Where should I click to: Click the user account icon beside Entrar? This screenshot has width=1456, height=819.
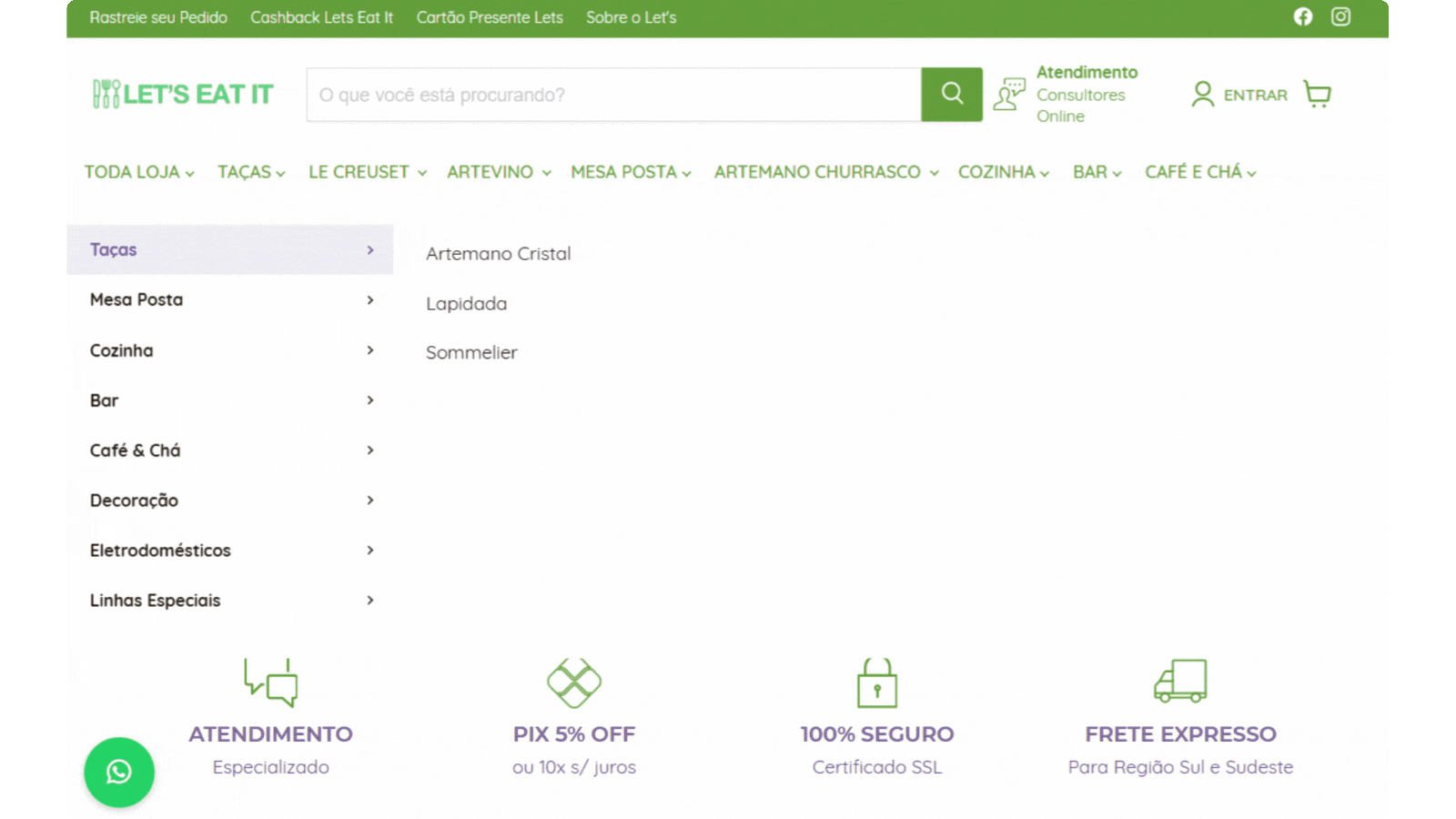click(1202, 94)
